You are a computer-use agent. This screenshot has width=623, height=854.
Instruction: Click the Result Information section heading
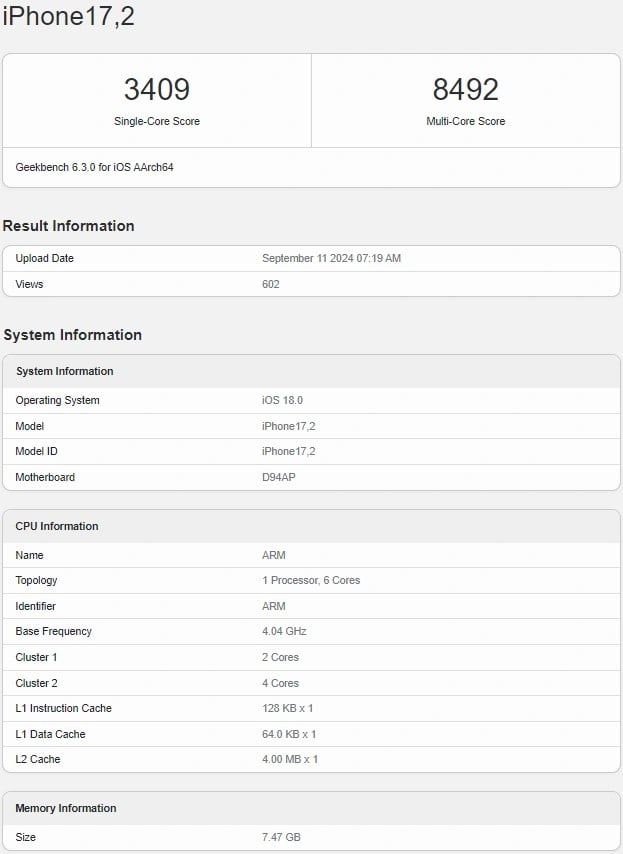coord(68,226)
